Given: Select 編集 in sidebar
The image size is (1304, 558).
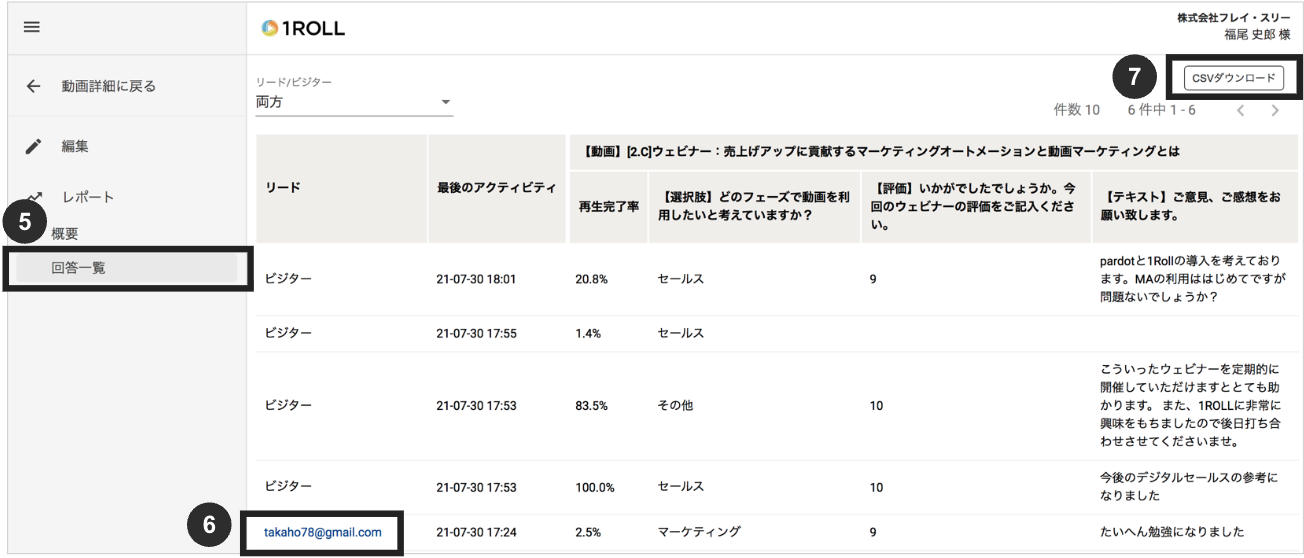Looking at the screenshot, I should pos(75,146).
